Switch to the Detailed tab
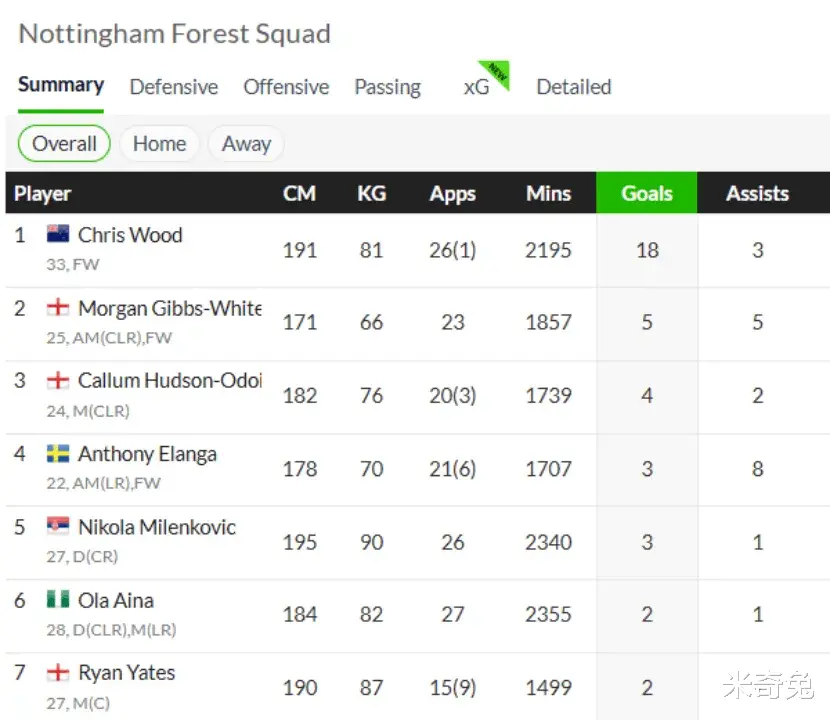Viewport: 830px width, 720px height. coord(574,87)
